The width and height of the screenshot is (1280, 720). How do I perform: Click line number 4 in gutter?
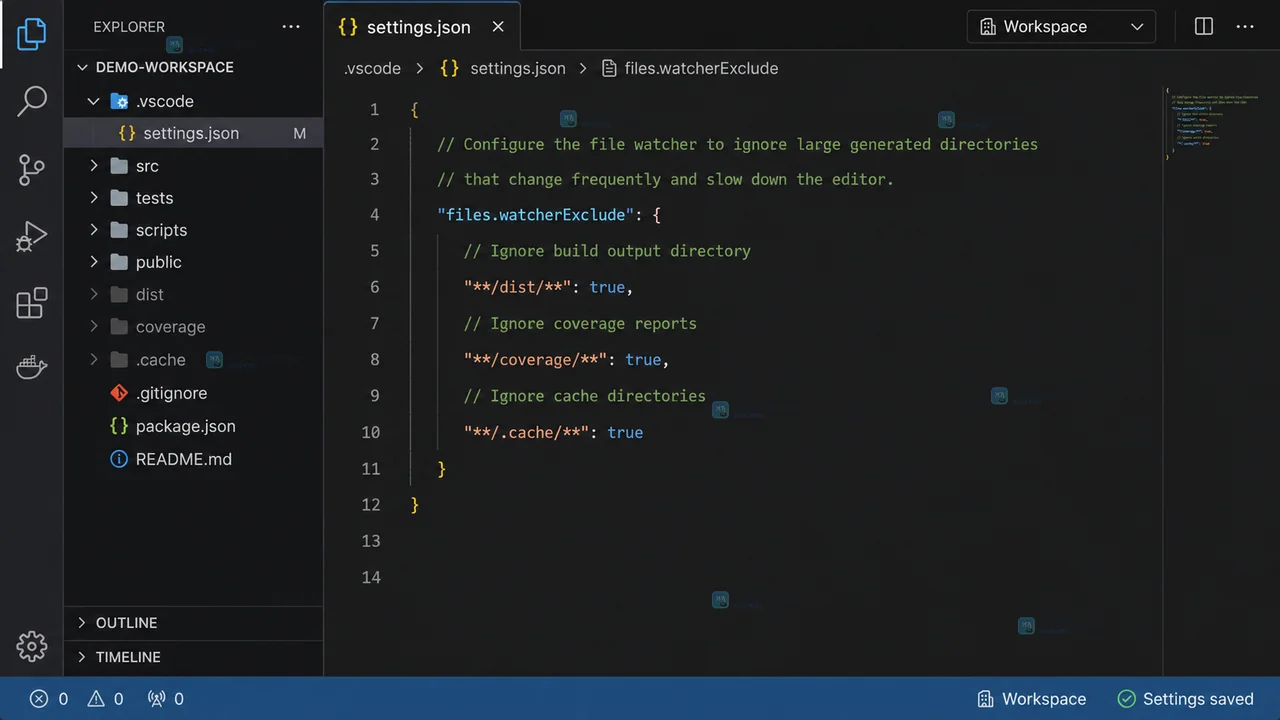(x=374, y=215)
